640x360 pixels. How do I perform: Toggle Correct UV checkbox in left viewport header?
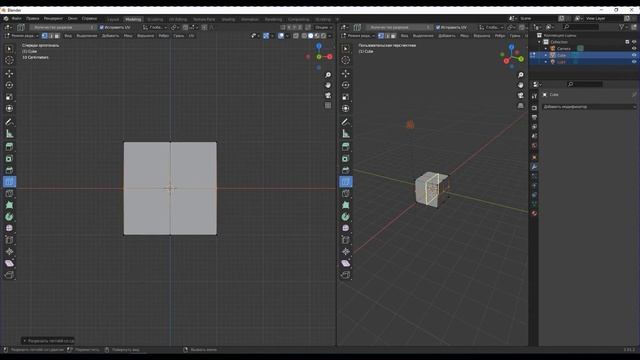pyautogui.click(x=102, y=27)
